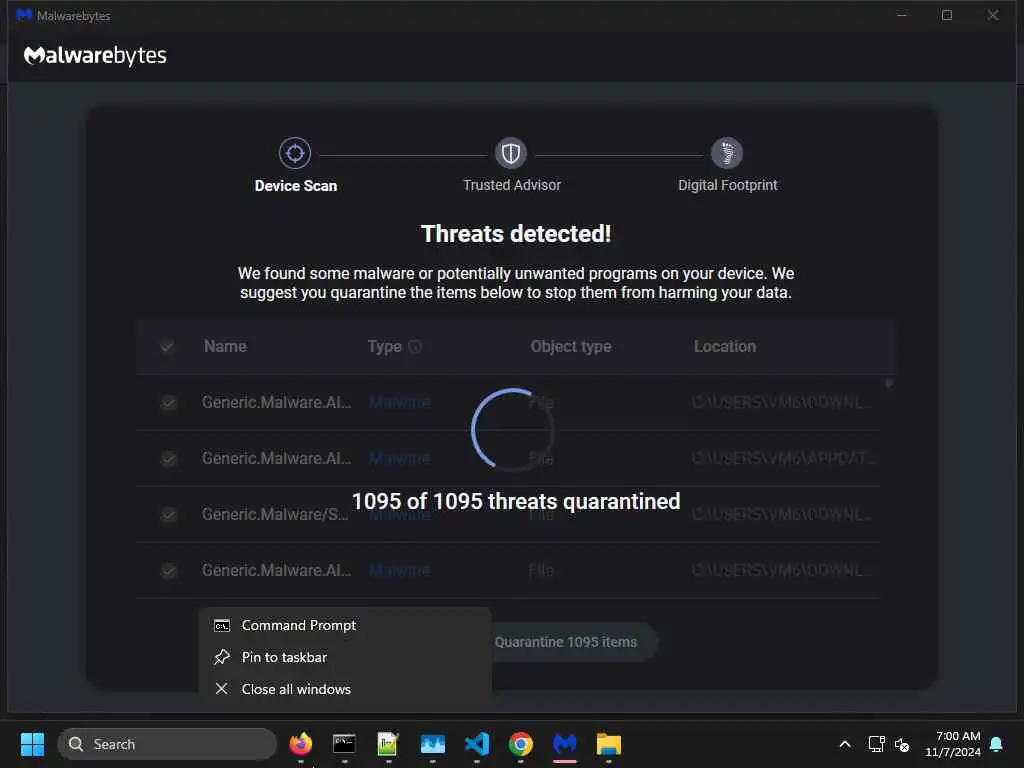
Task: Click the Digital Footprint footprint icon
Action: click(x=727, y=153)
